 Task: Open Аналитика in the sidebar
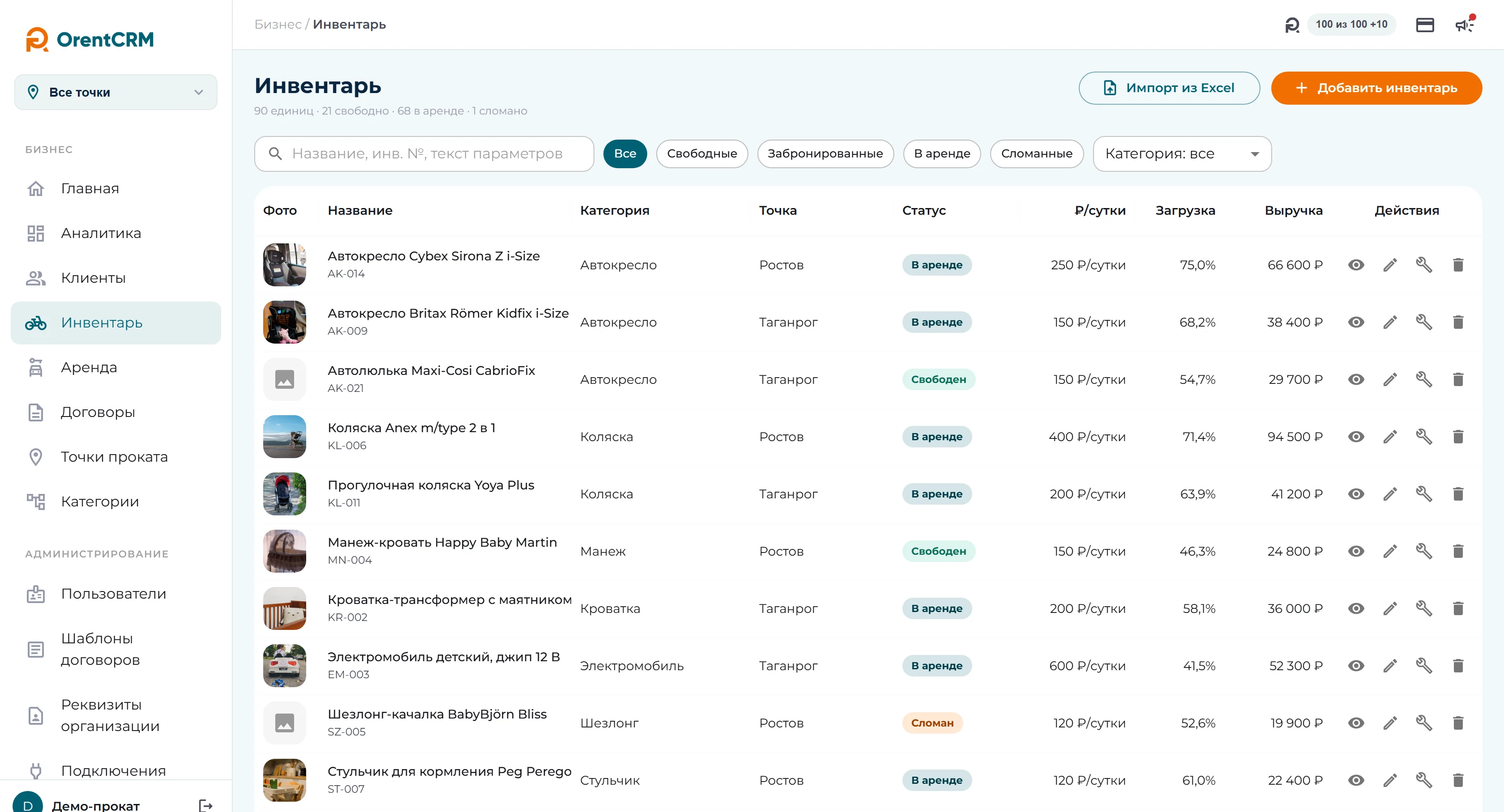point(115,234)
